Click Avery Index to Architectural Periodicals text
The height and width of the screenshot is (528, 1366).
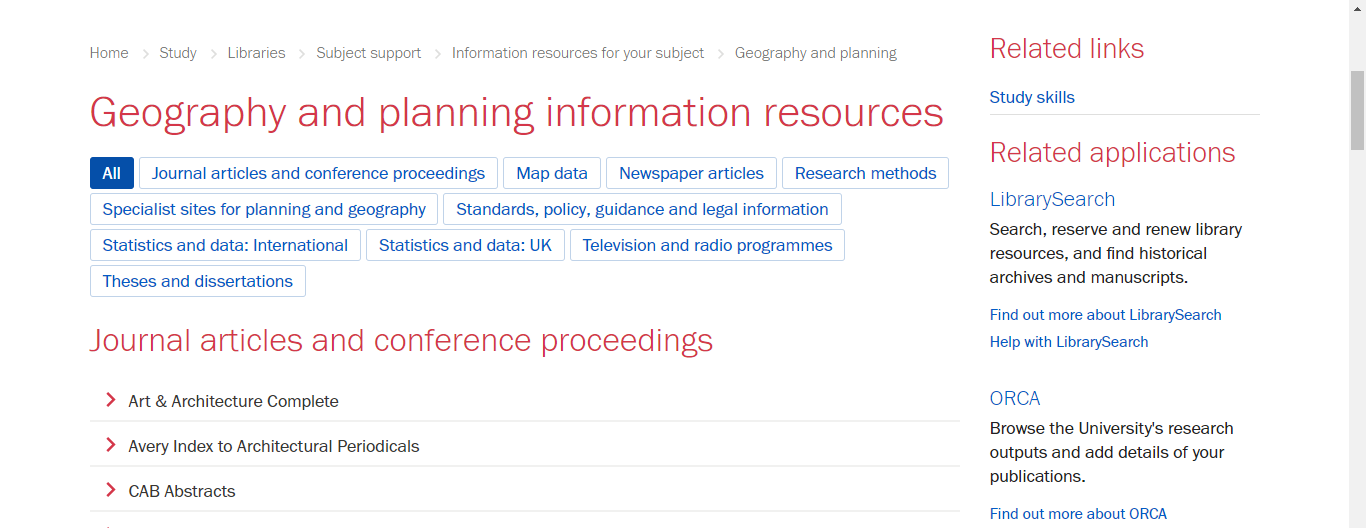[274, 446]
